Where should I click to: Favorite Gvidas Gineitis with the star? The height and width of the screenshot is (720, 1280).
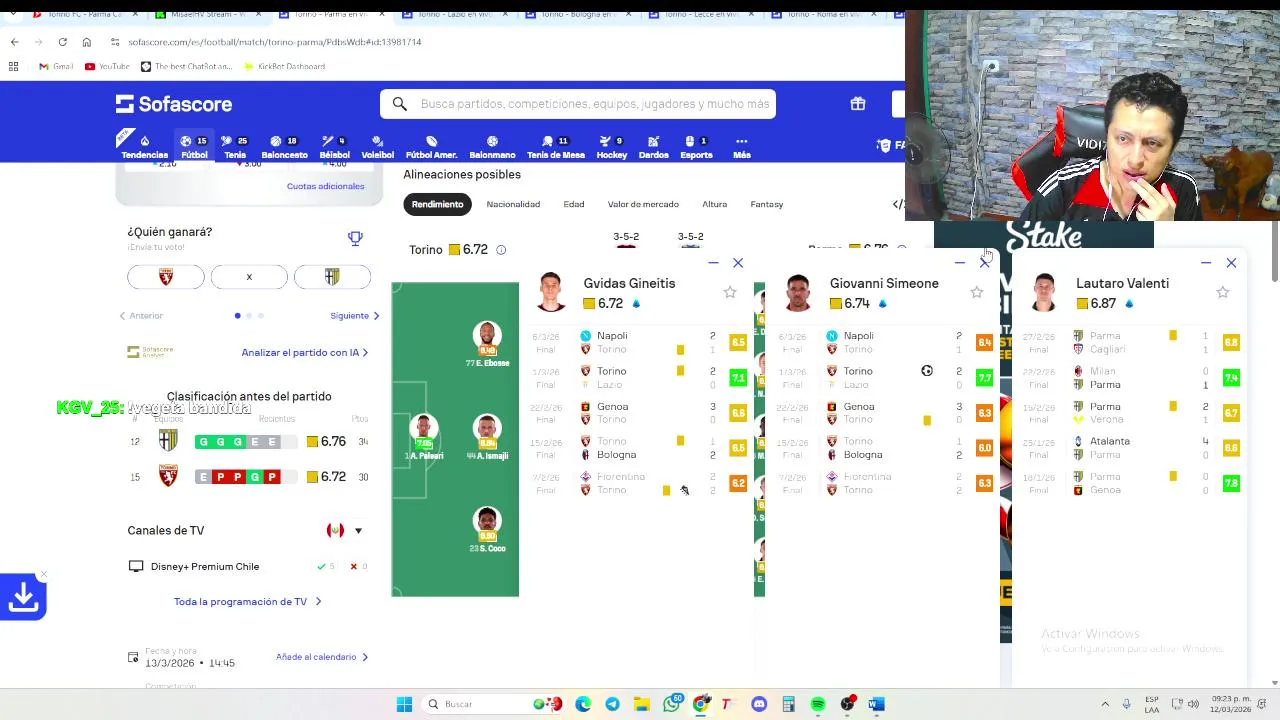730,292
